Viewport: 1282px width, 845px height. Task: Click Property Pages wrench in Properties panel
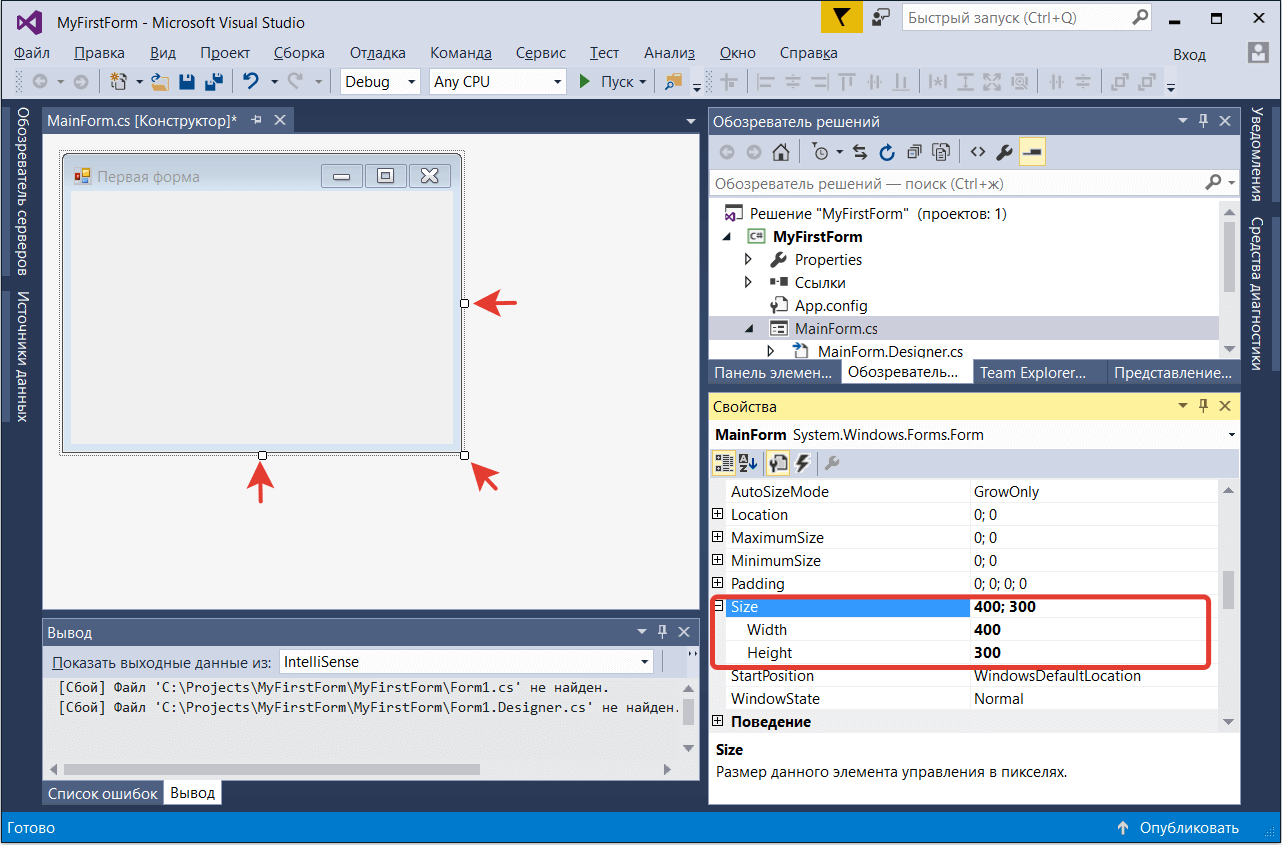pyautogui.click(x=832, y=462)
